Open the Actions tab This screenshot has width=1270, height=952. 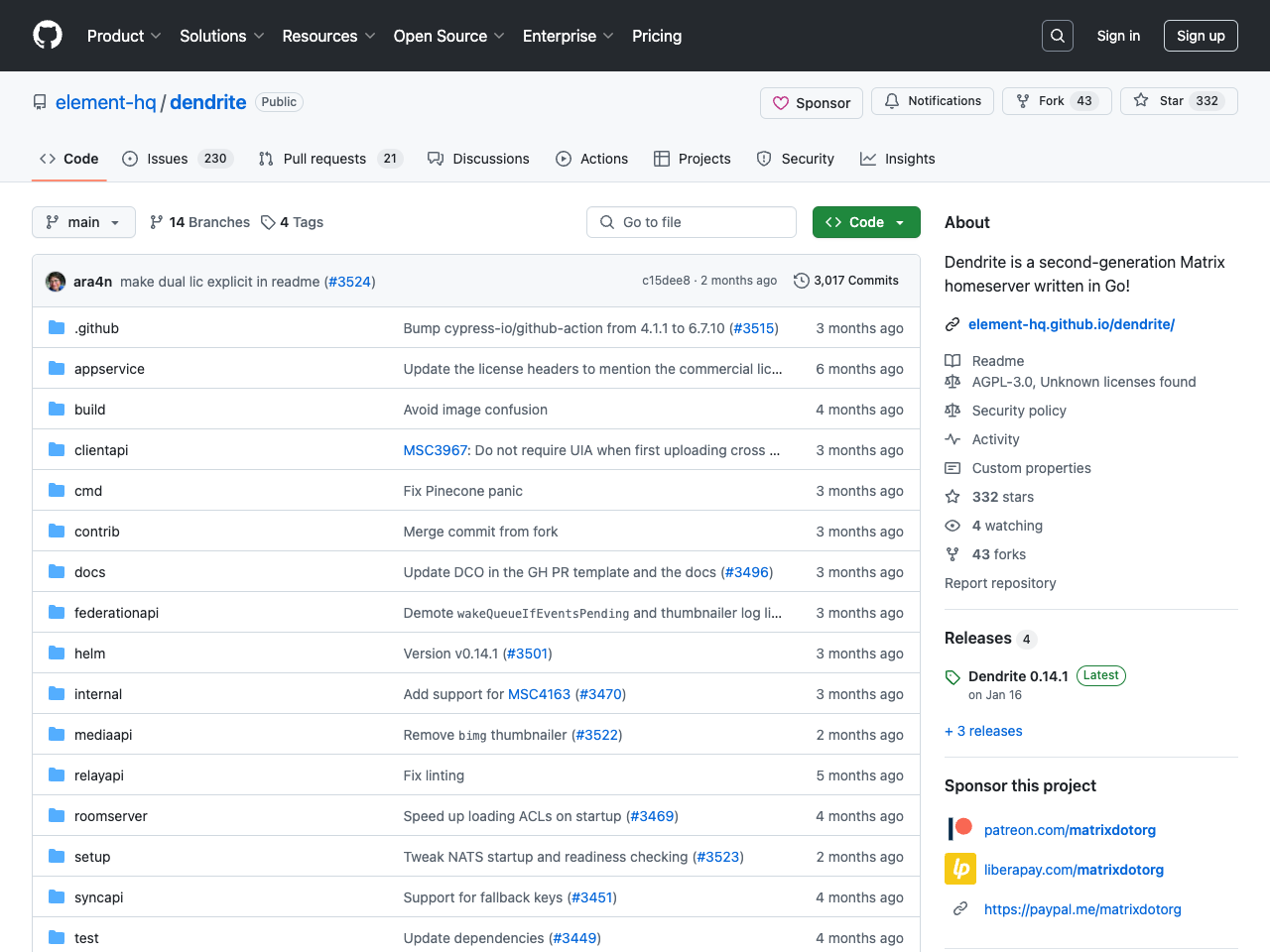coord(592,159)
